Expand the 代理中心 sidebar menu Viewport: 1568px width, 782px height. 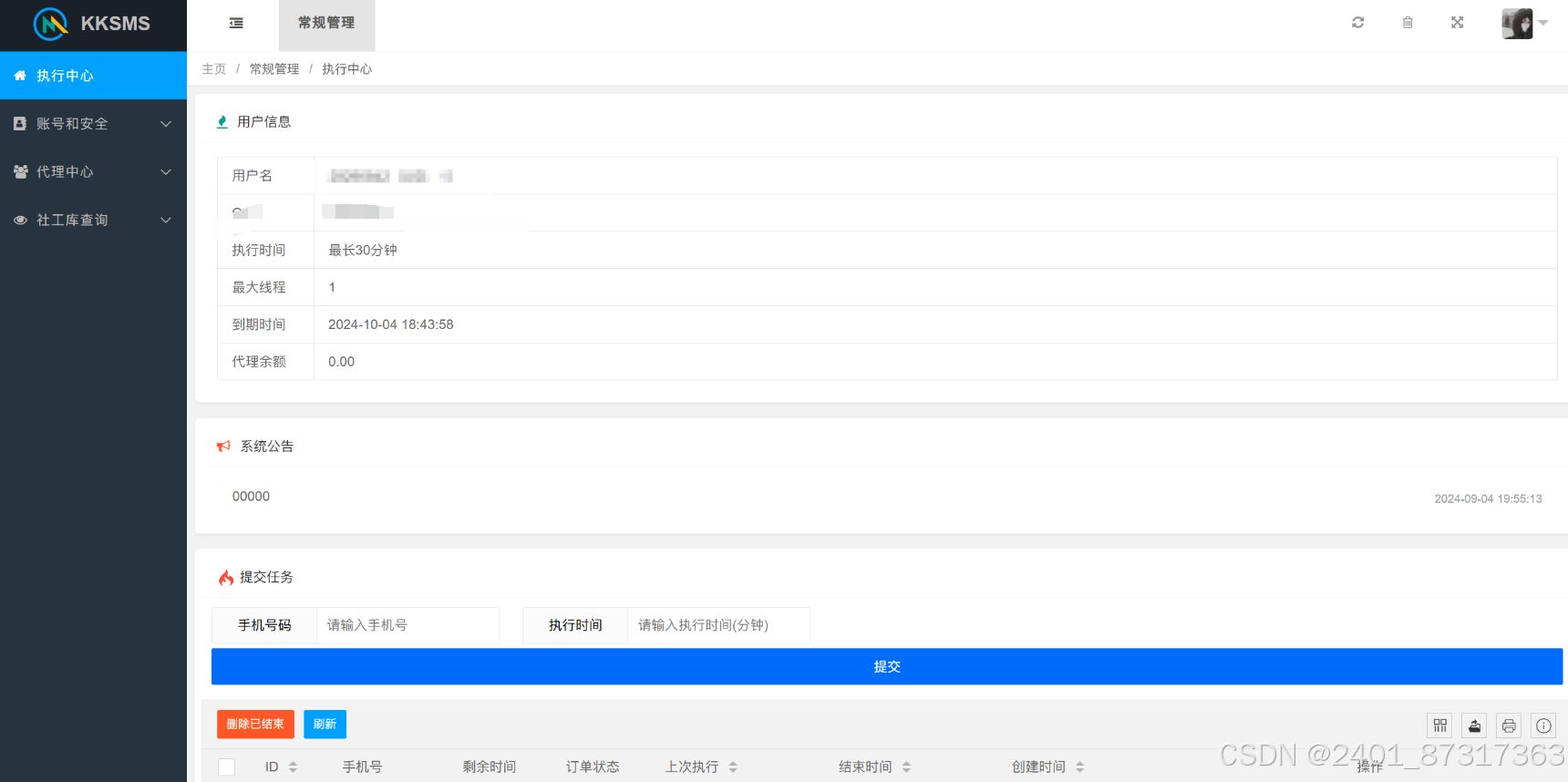(93, 172)
